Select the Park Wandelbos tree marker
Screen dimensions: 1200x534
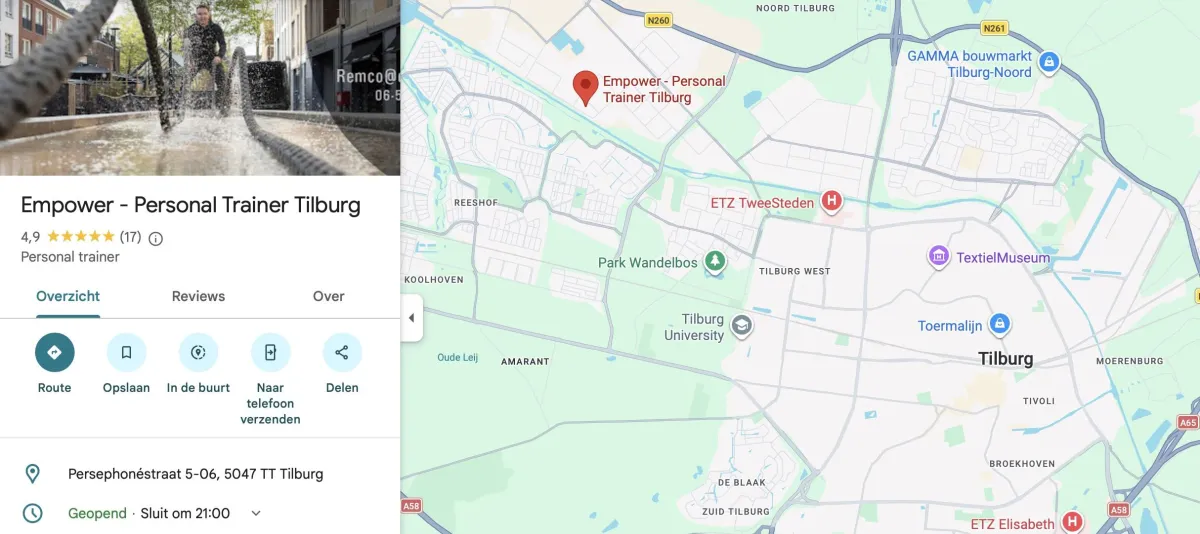pos(715,262)
